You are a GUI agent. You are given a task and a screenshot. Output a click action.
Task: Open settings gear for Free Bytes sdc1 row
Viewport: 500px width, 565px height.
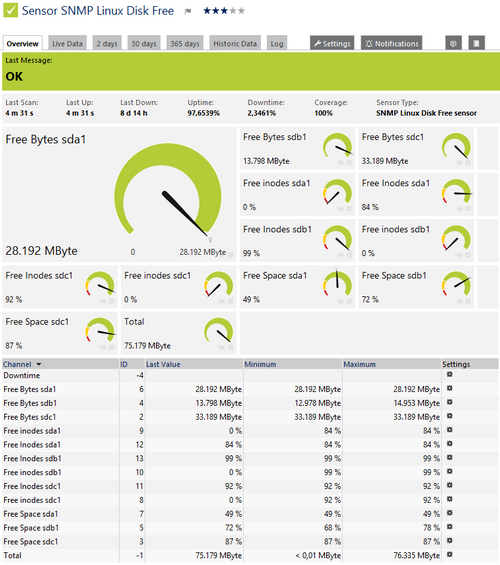tap(450, 416)
